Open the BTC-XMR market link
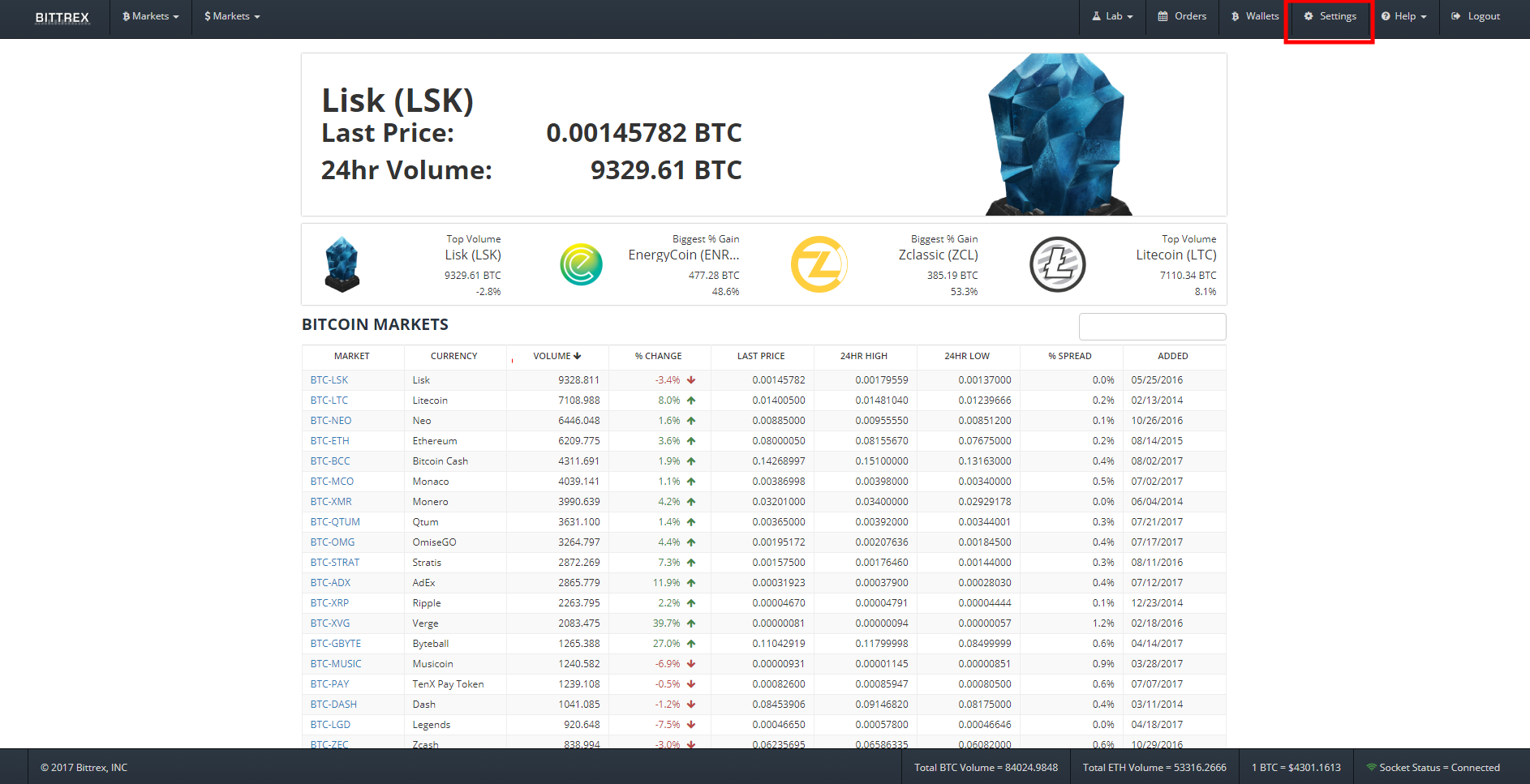 point(331,502)
